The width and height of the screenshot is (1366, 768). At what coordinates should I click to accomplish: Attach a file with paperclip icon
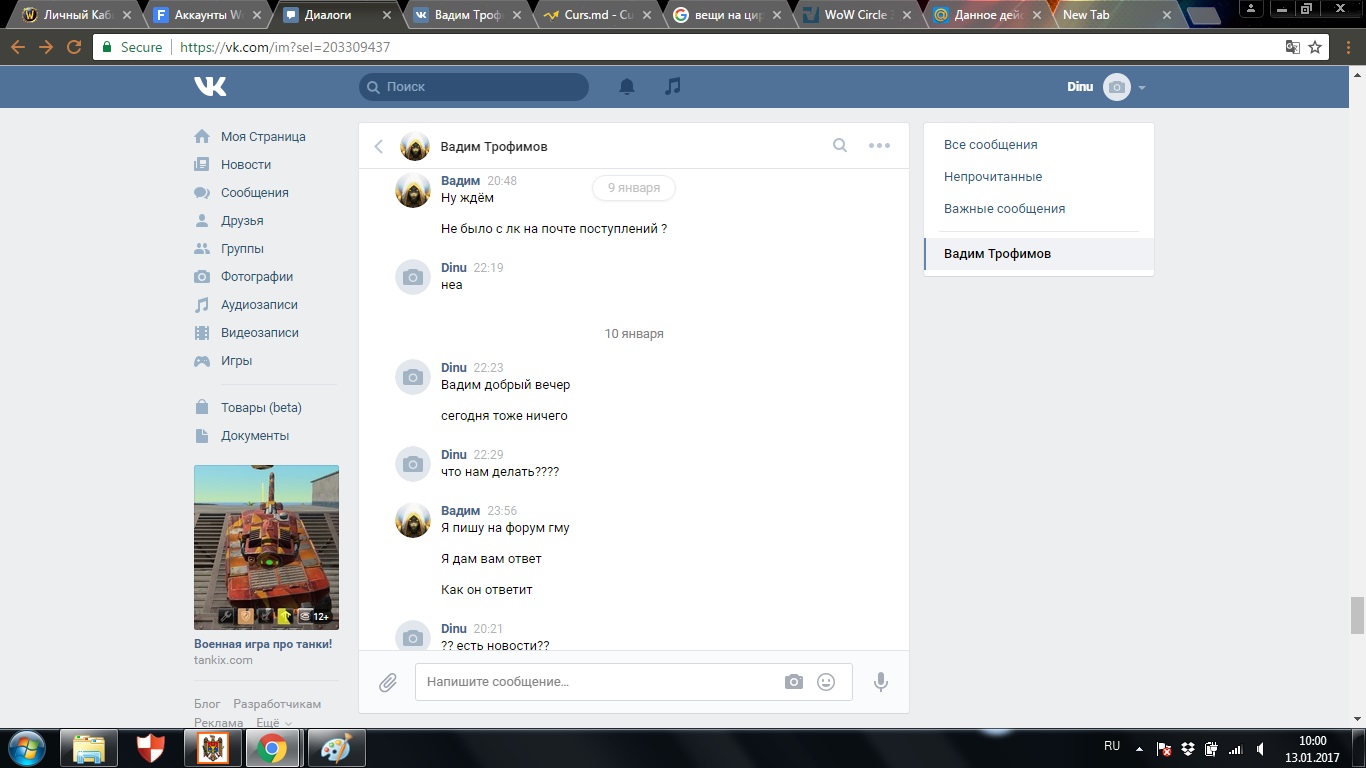[388, 682]
